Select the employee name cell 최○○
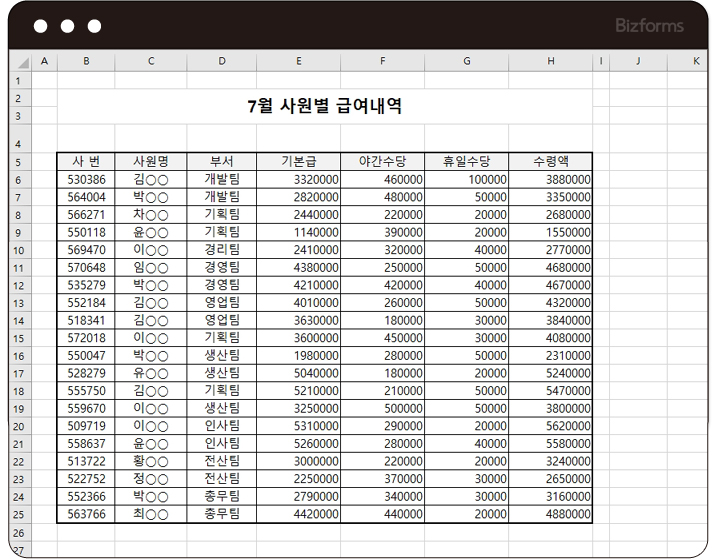Image resolution: width=715 pixels, height=560 pixels. [x=150, y=514]
